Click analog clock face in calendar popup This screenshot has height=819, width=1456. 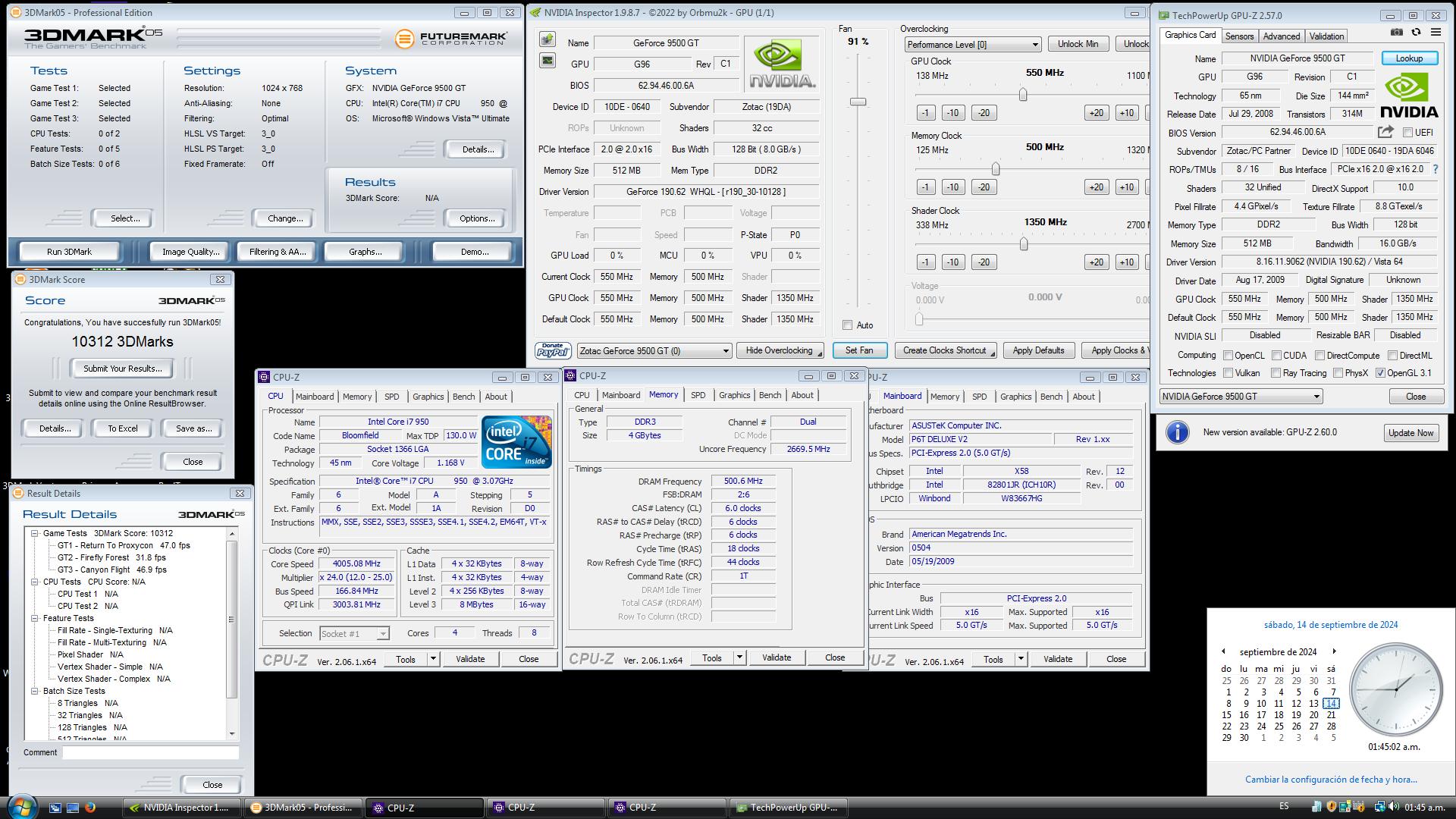pos(1395,689)
